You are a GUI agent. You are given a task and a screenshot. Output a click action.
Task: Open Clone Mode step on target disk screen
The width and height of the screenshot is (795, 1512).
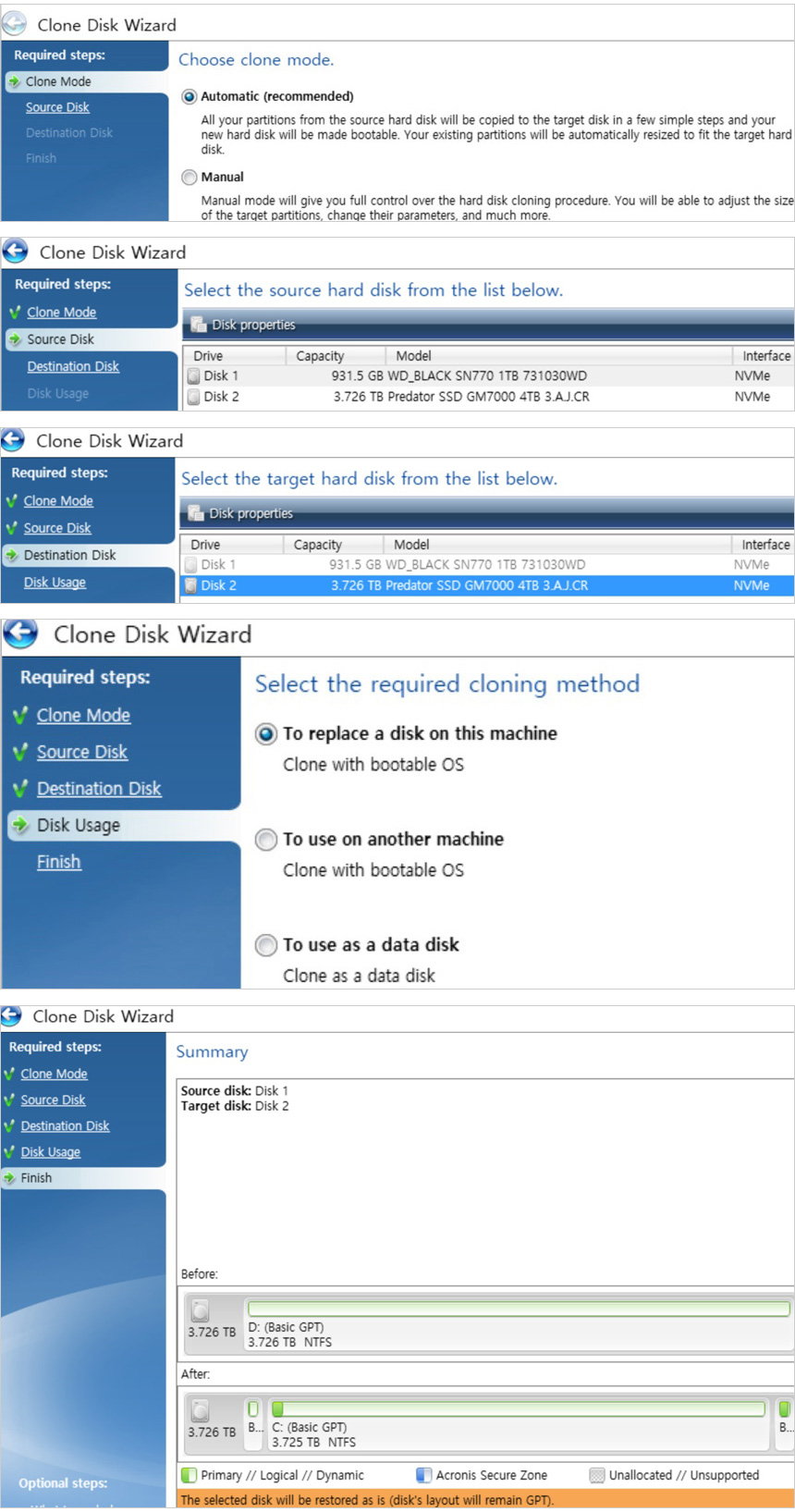tap(58, 501)
